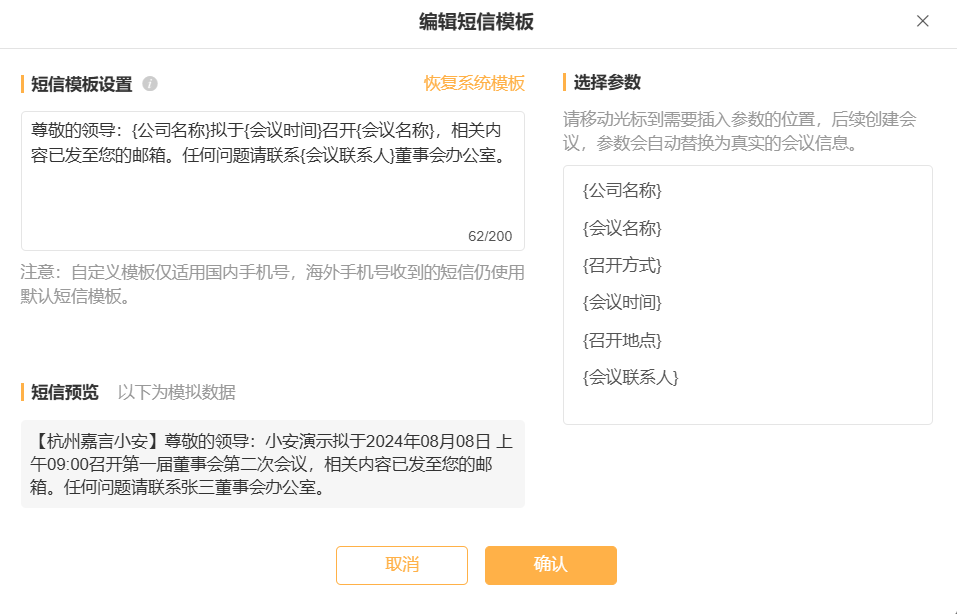Click the 短信预览 section heading
957x614 pixels.
[x=65, y=392]
